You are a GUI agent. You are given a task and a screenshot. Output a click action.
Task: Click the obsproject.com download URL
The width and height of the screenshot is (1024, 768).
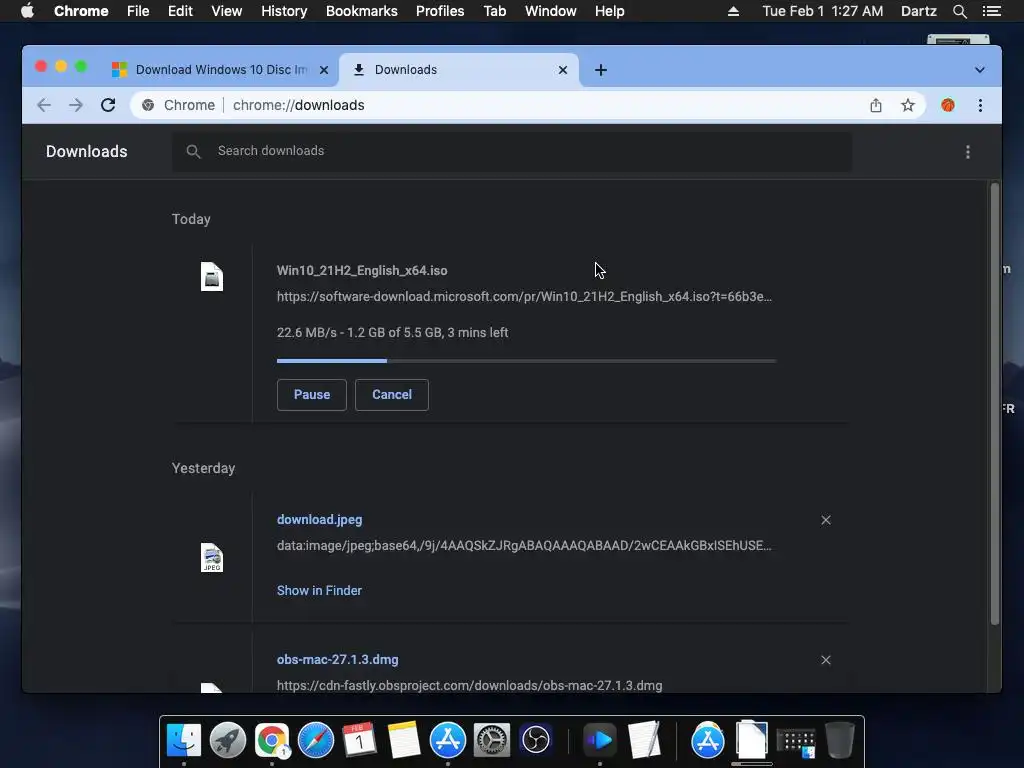tap(470, 686)
